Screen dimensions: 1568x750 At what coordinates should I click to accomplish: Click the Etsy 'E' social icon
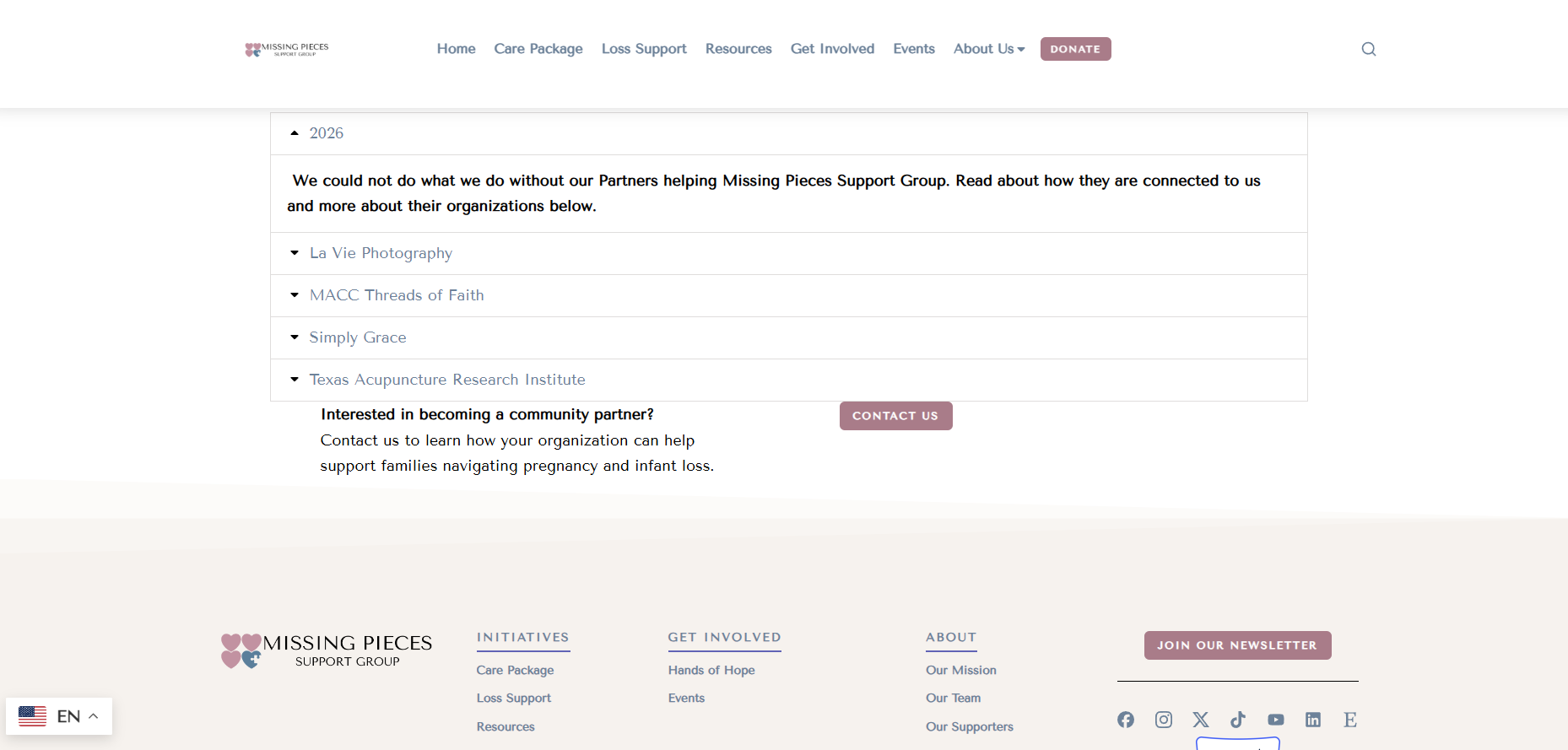pyautogui.click(x=1350, y=720)
